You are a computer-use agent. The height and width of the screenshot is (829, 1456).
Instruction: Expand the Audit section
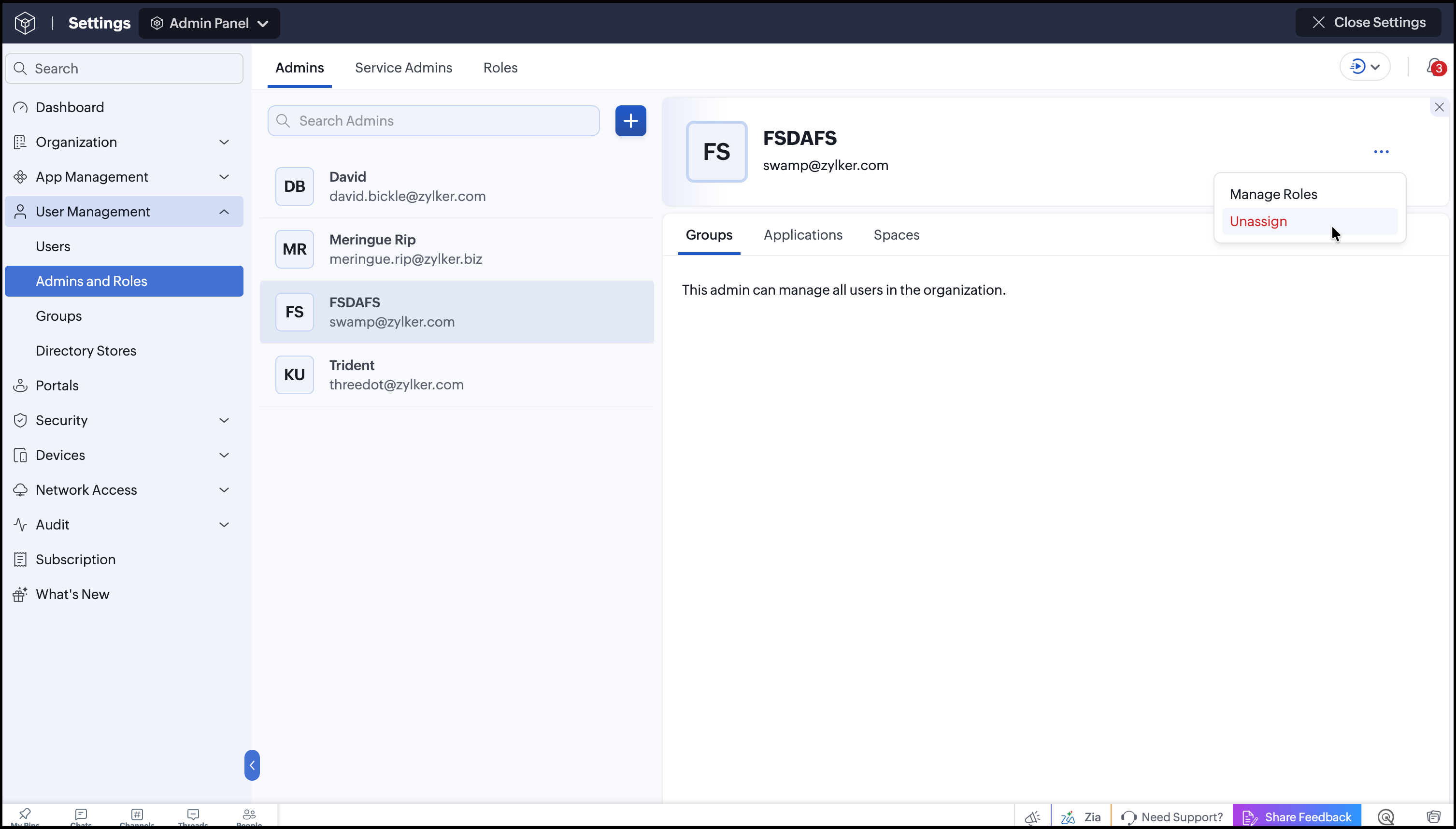point(124,524)
